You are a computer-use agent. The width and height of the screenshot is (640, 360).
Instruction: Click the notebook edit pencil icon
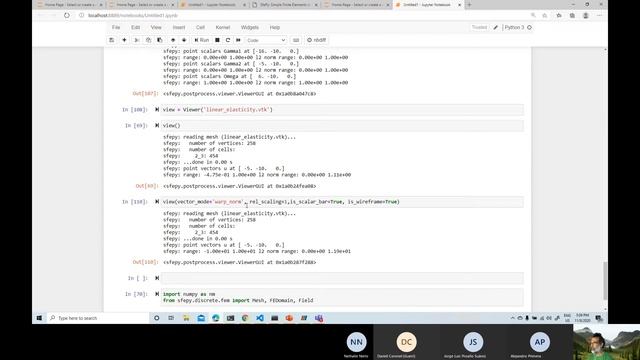496,27
